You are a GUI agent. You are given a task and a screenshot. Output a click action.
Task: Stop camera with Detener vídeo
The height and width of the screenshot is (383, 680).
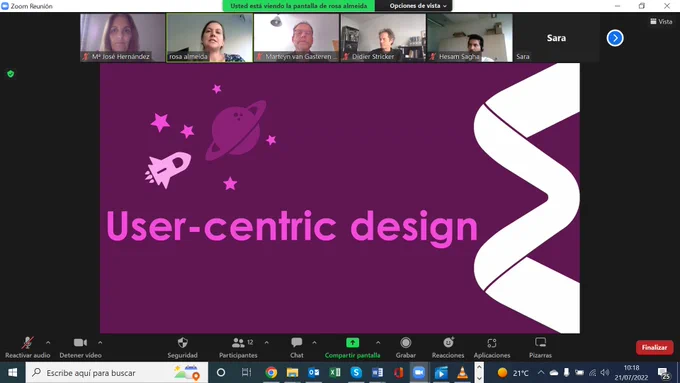(80, 347)
